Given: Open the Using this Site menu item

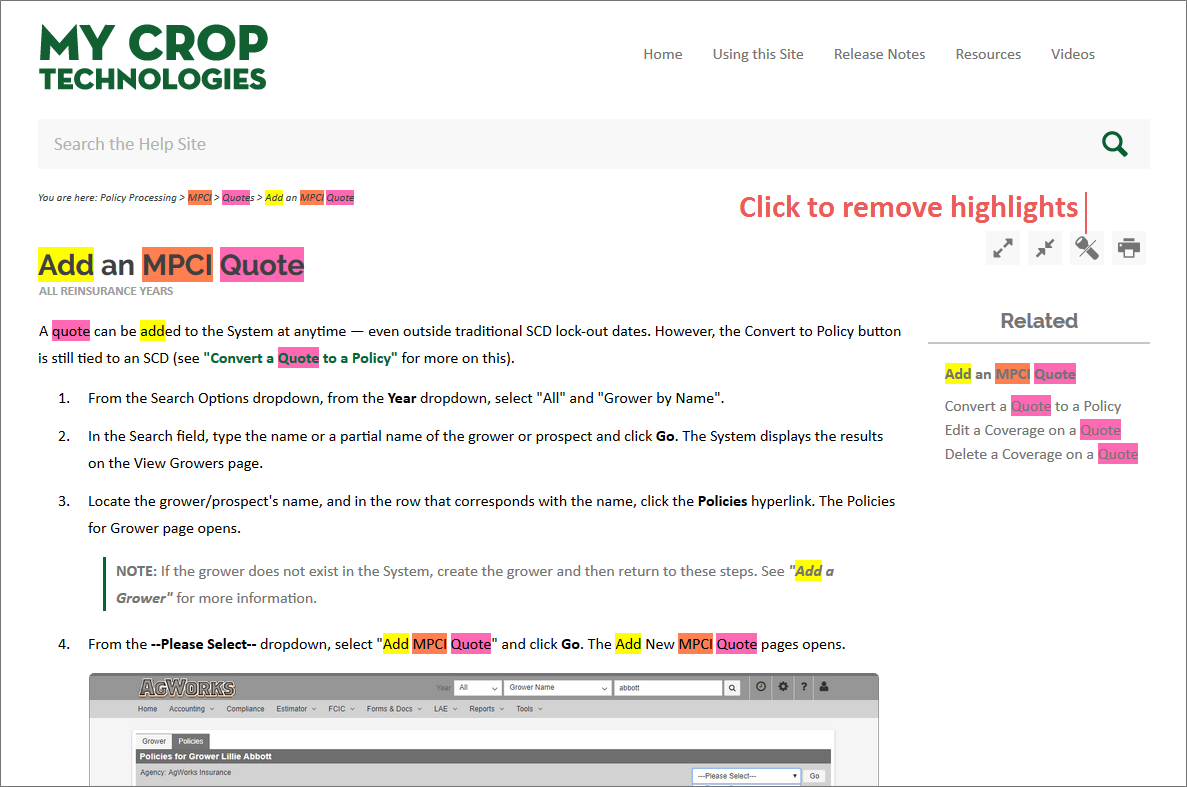Looking at the screenshot, I should click(758, 54).
